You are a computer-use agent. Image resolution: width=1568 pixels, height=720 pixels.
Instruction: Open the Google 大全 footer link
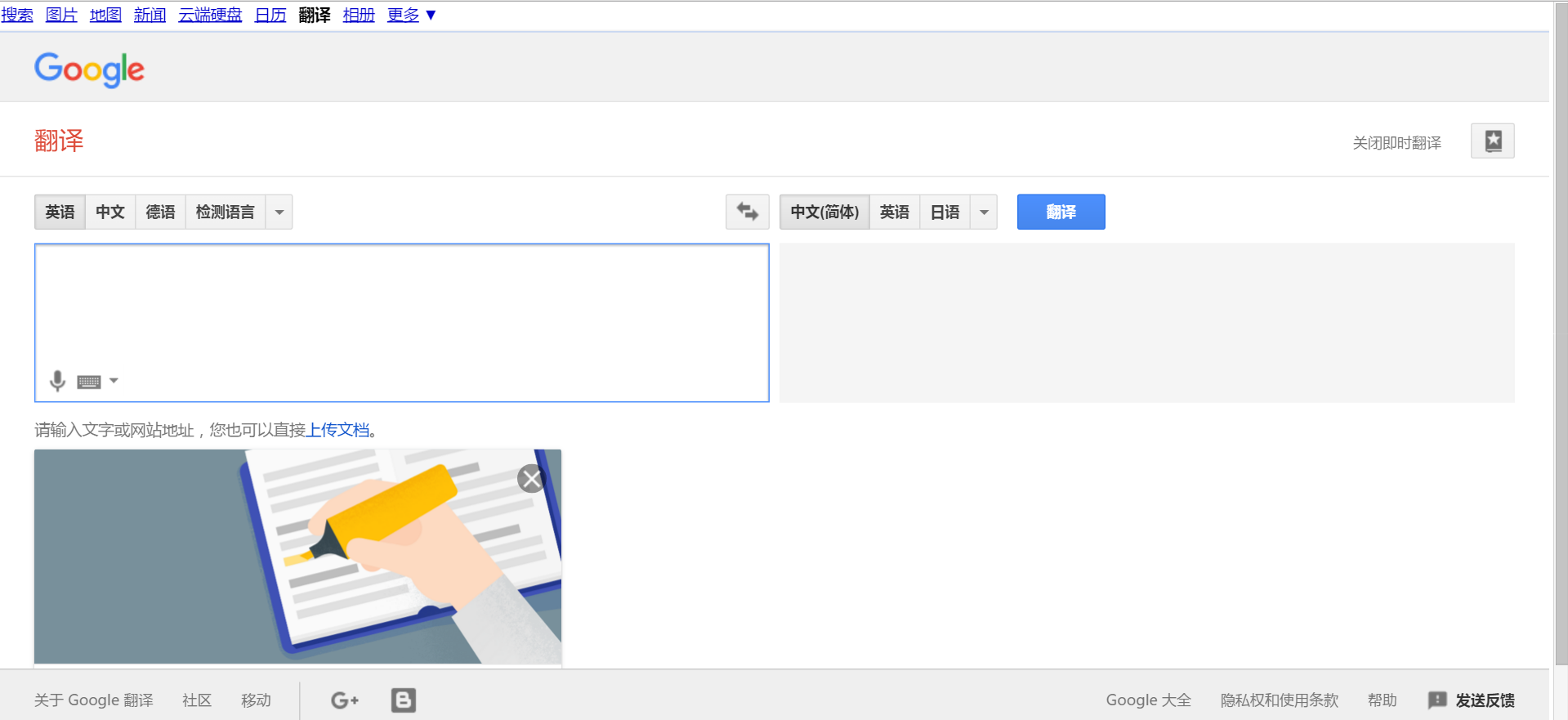(x=1148, y=700)
